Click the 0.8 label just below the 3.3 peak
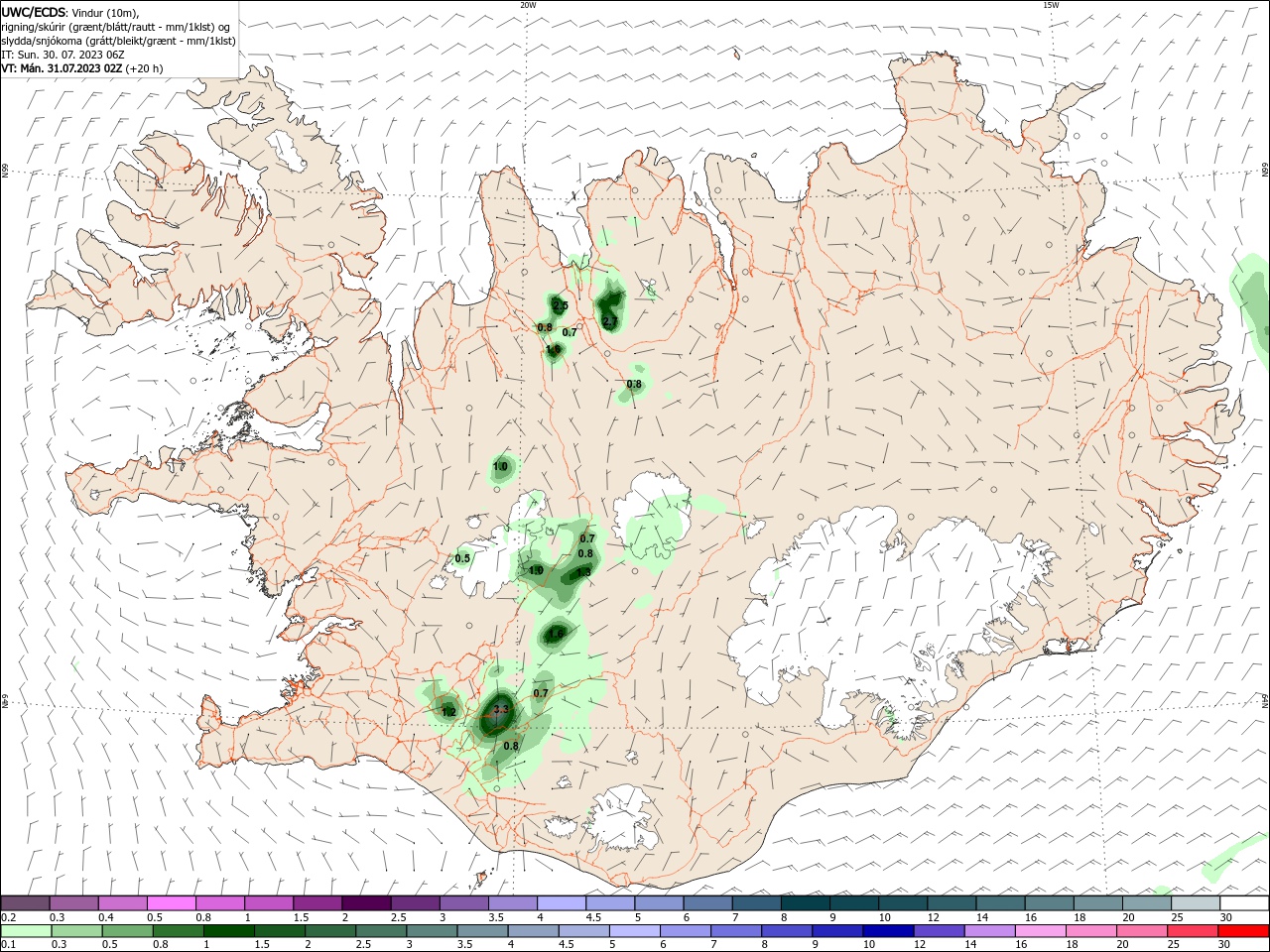The width and height of the screenshot is (1270, 952). (511, 746)
